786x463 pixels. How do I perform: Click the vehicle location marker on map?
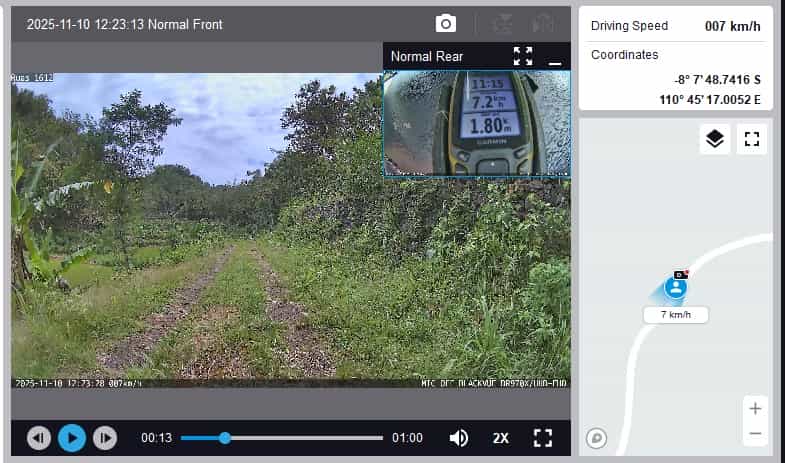tap(676, 288)
